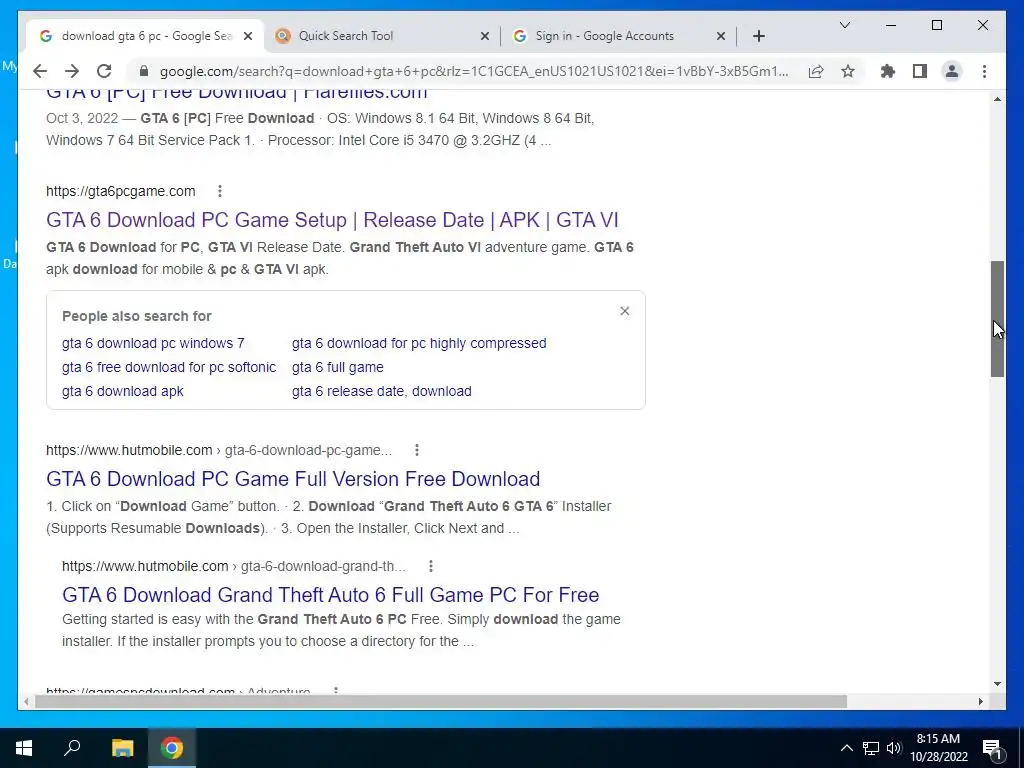
Task: Open File Explorer from taskbar
Action: click(x=122, y=748)
